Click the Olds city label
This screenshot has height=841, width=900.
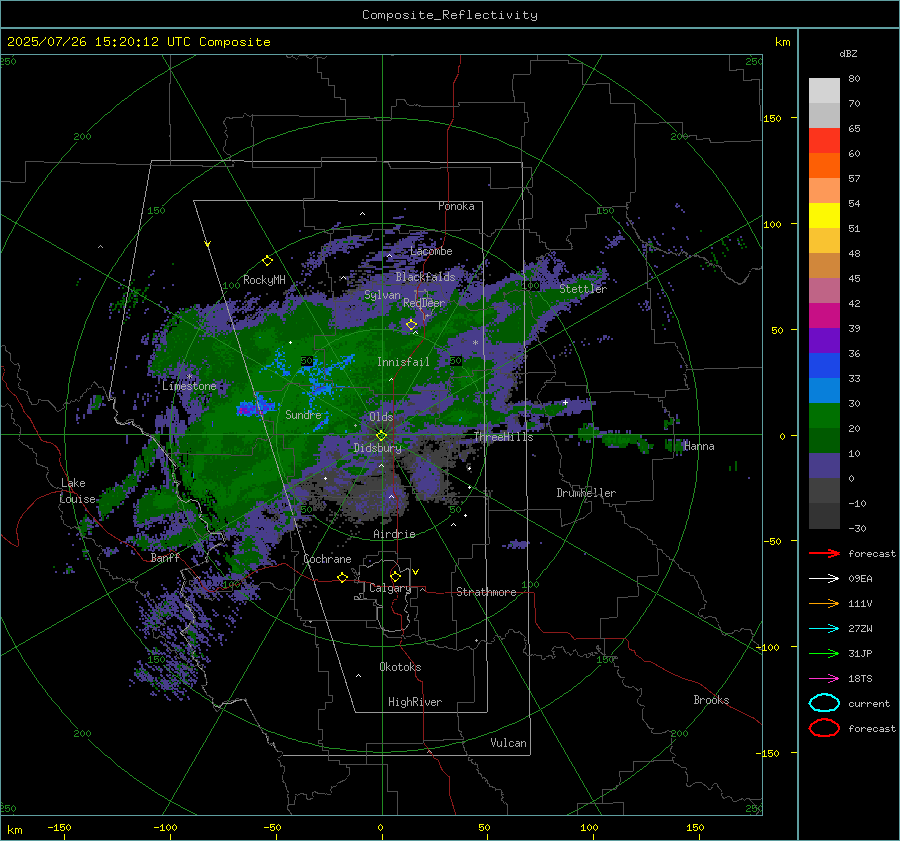(x=381, y=417)
